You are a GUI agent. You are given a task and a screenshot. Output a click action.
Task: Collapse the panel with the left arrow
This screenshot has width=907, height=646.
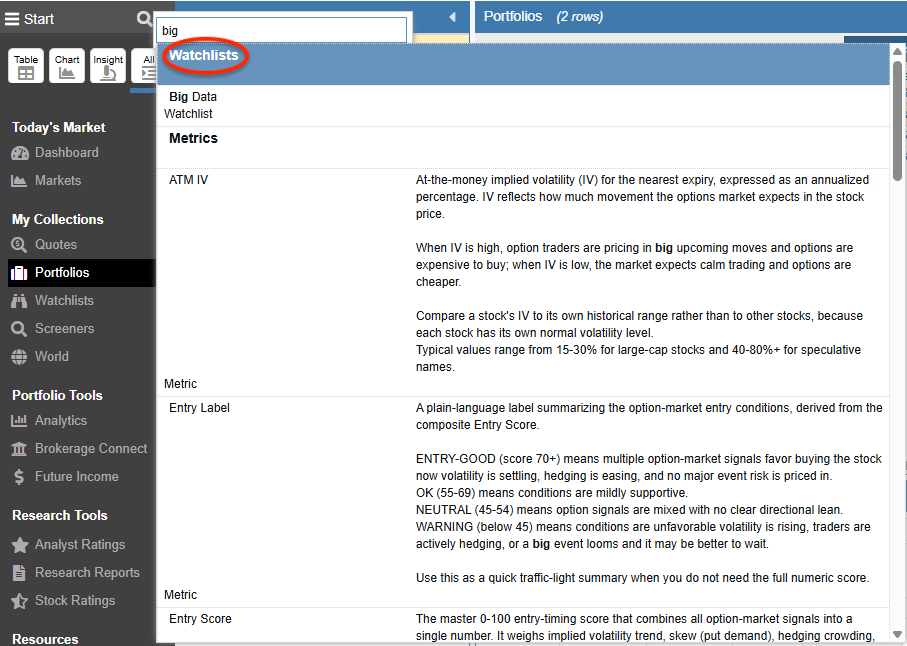(452, 17)
